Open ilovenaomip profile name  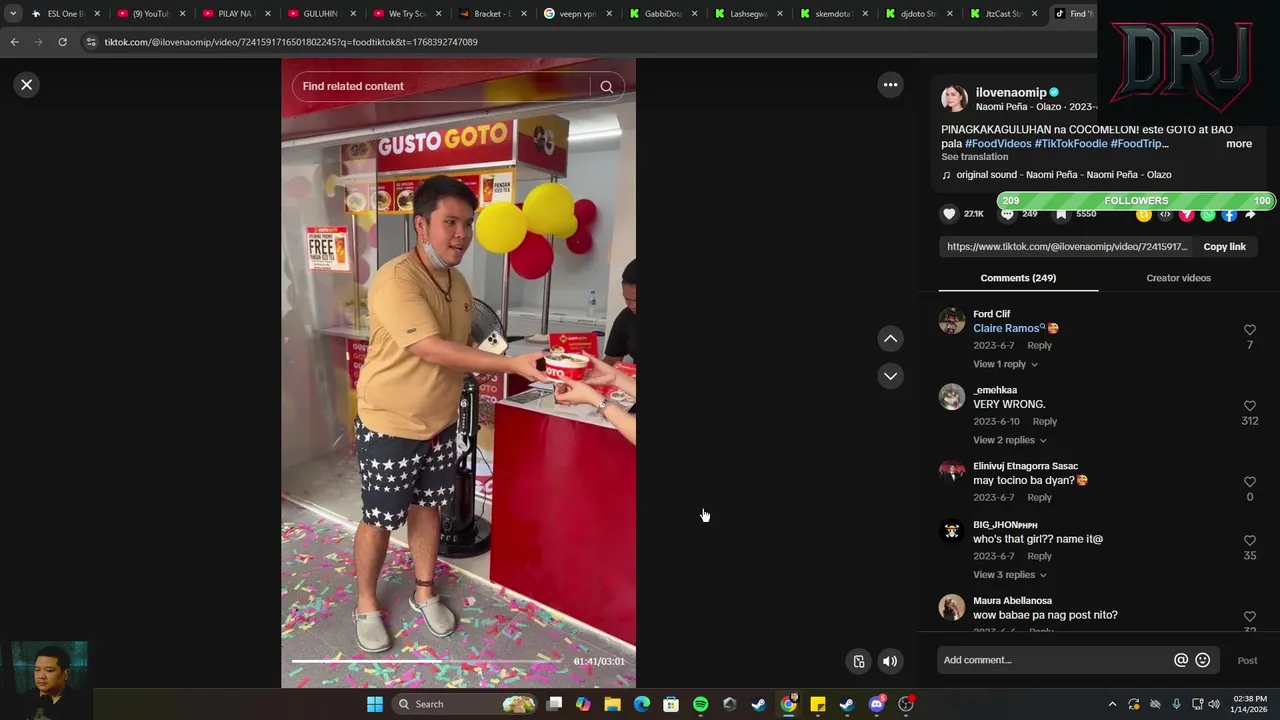1010,93
